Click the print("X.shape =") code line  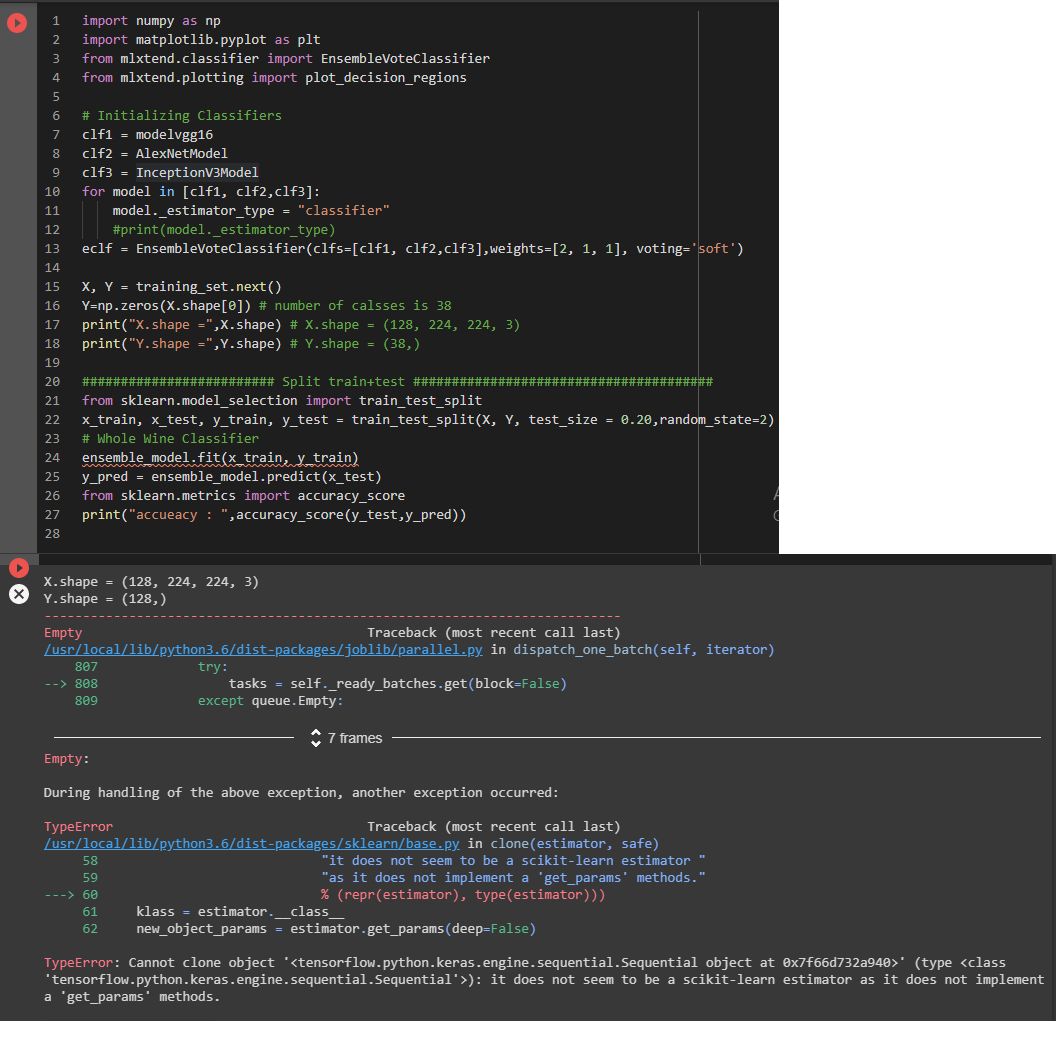[x=301, y=325]
